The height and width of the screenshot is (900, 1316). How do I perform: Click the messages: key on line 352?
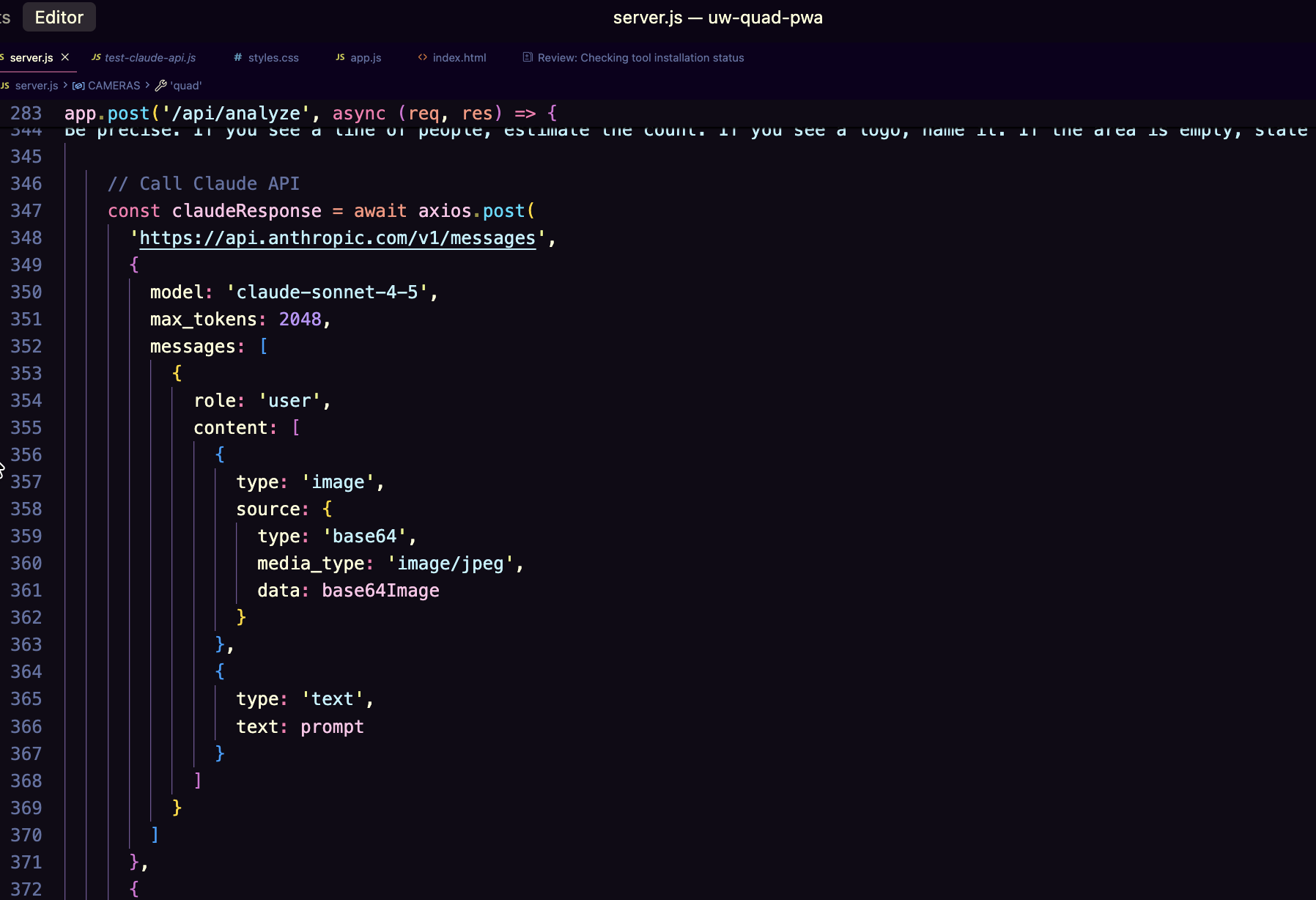pos(198,347)
